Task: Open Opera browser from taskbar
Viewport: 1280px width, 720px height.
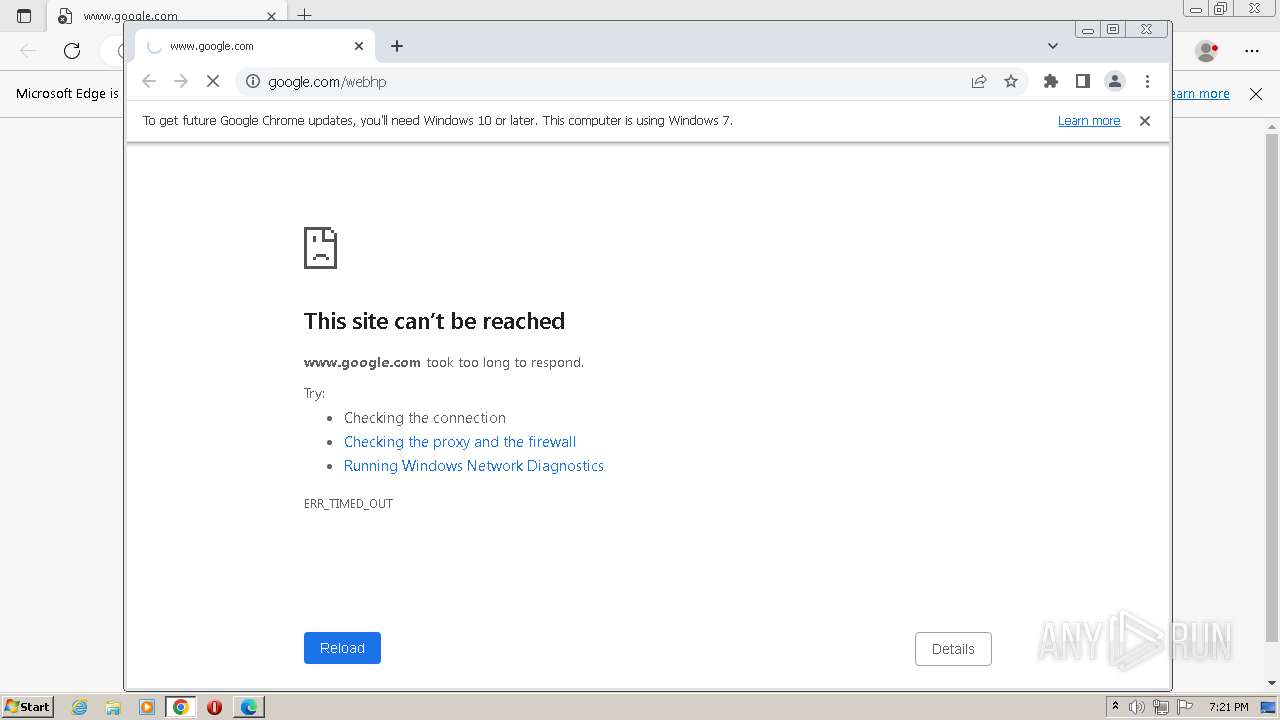Action: tap(214, 707)
